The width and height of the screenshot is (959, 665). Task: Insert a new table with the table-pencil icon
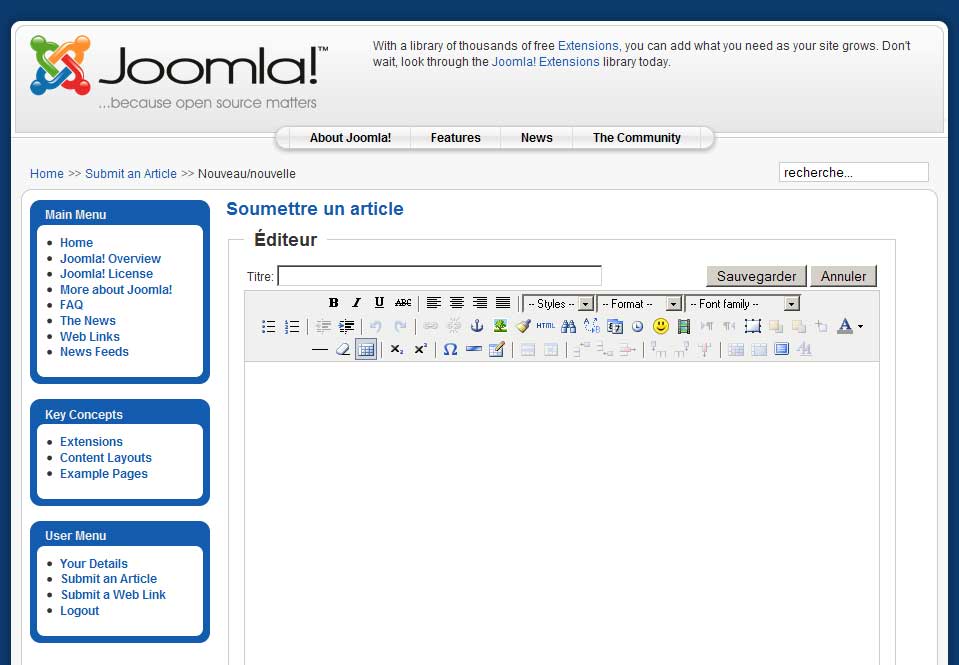coord(497,349)
